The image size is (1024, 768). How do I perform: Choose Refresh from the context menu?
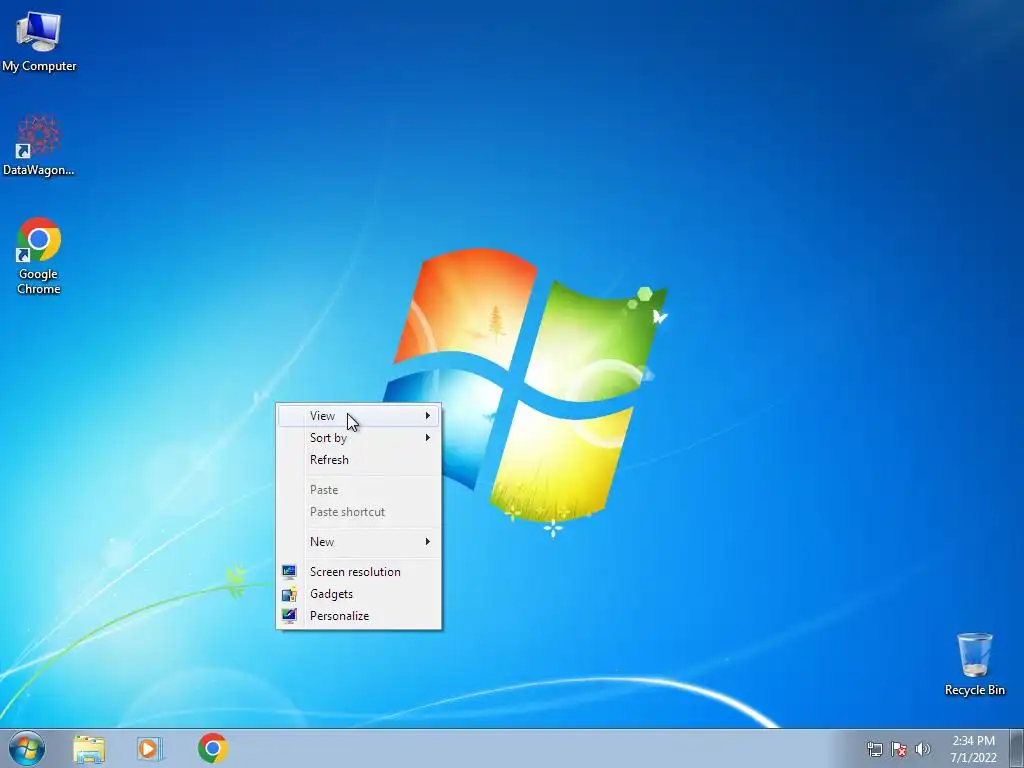[x=359, y=460]
